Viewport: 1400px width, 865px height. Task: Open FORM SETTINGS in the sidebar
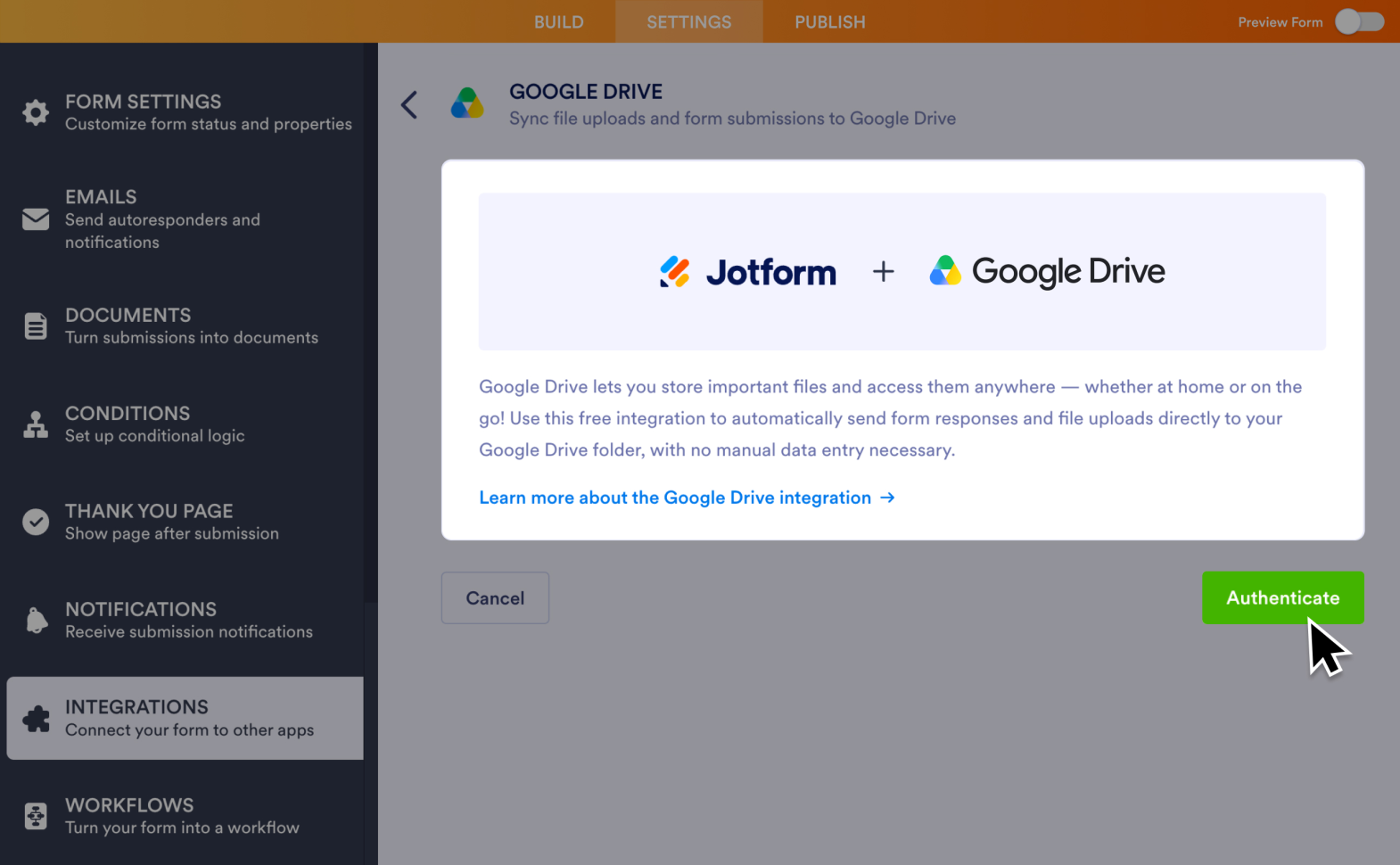tap(185, 112)
